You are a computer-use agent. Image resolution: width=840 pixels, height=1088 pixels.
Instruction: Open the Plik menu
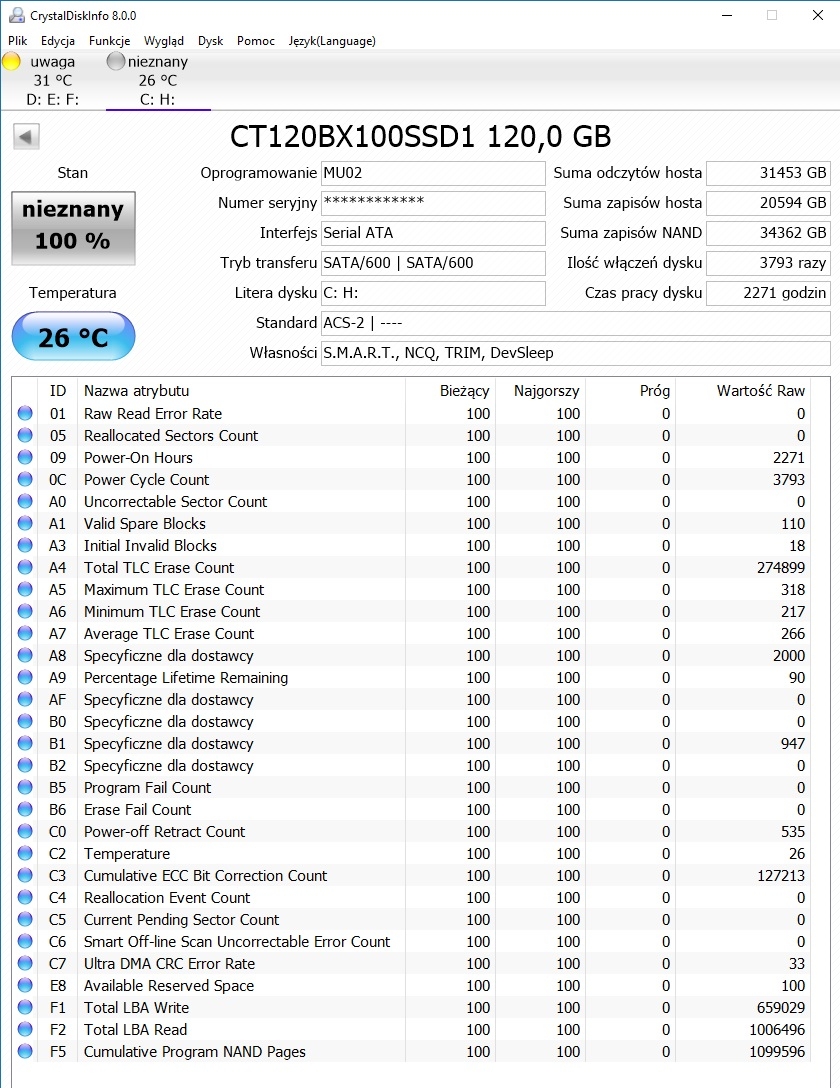pos(17,41)
